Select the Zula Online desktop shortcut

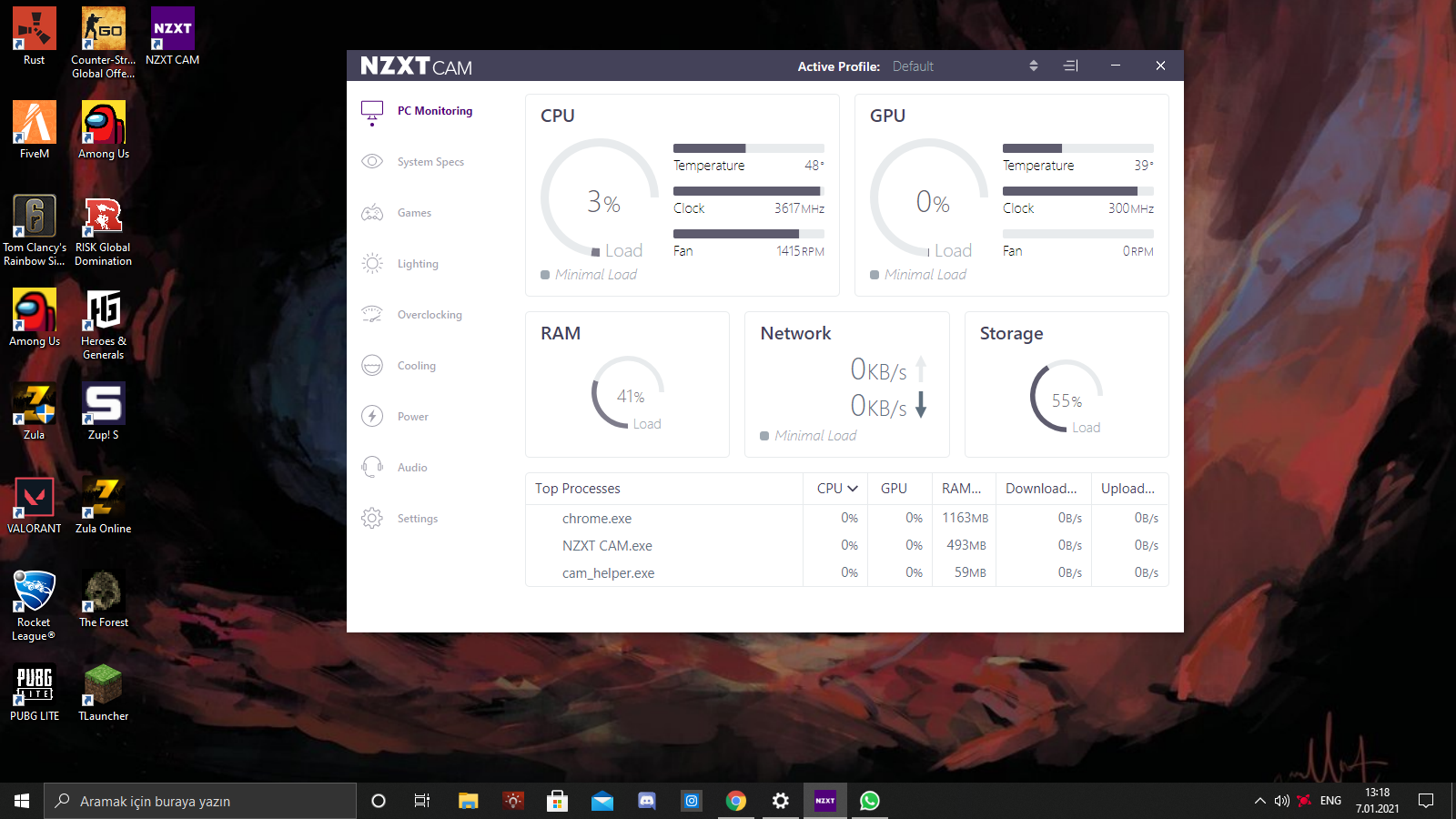[104, 506]
